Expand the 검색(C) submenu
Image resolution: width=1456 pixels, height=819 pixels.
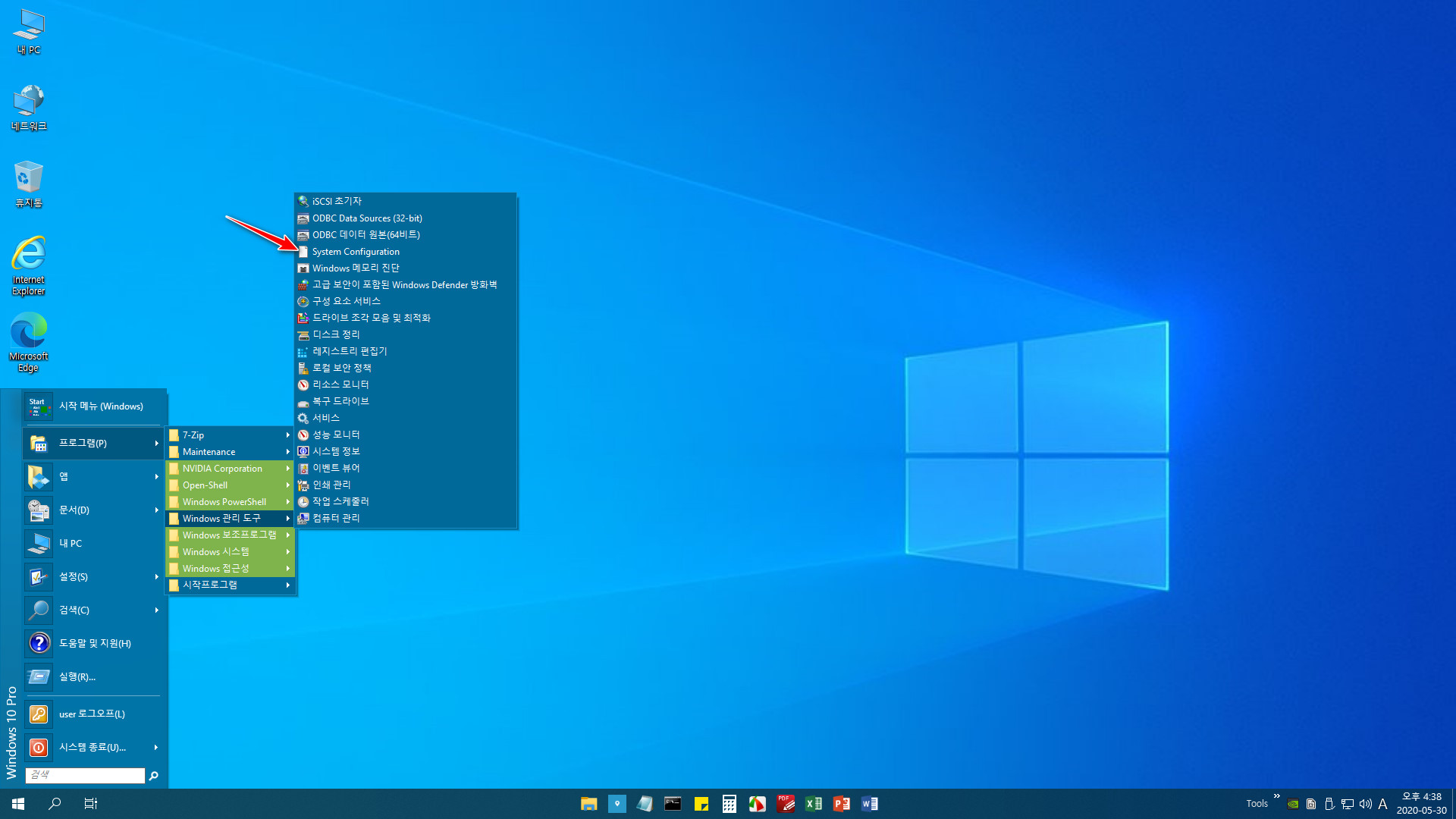click(93, 610)
